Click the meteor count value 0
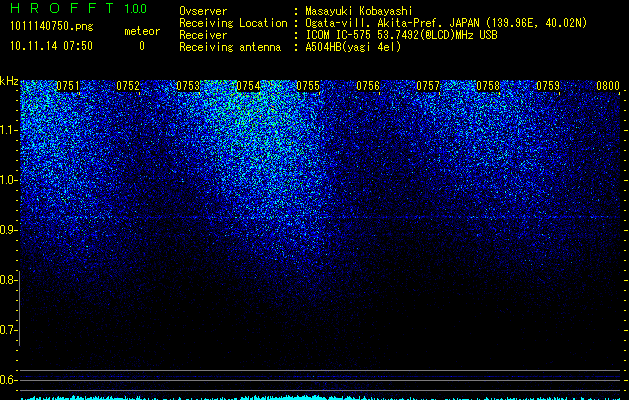 tap(142, 46)
